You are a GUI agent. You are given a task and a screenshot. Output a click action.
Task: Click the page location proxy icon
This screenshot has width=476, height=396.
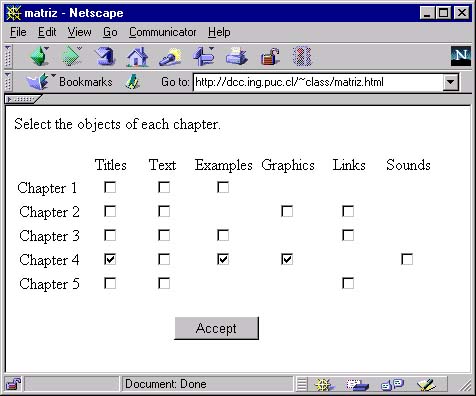(132, 82)
